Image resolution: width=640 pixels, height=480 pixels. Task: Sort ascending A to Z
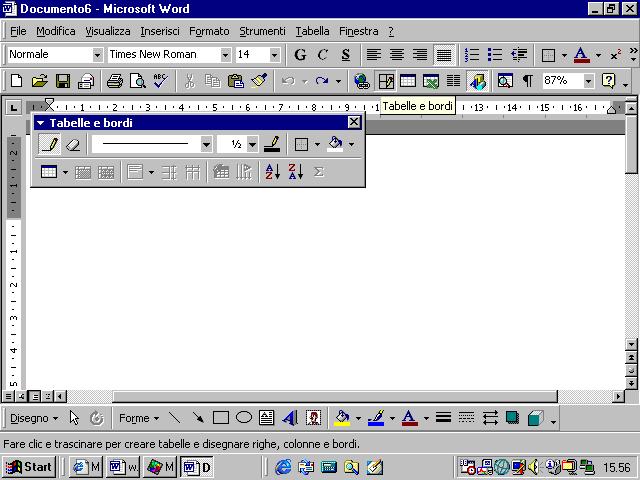click(x=272, y=172)
